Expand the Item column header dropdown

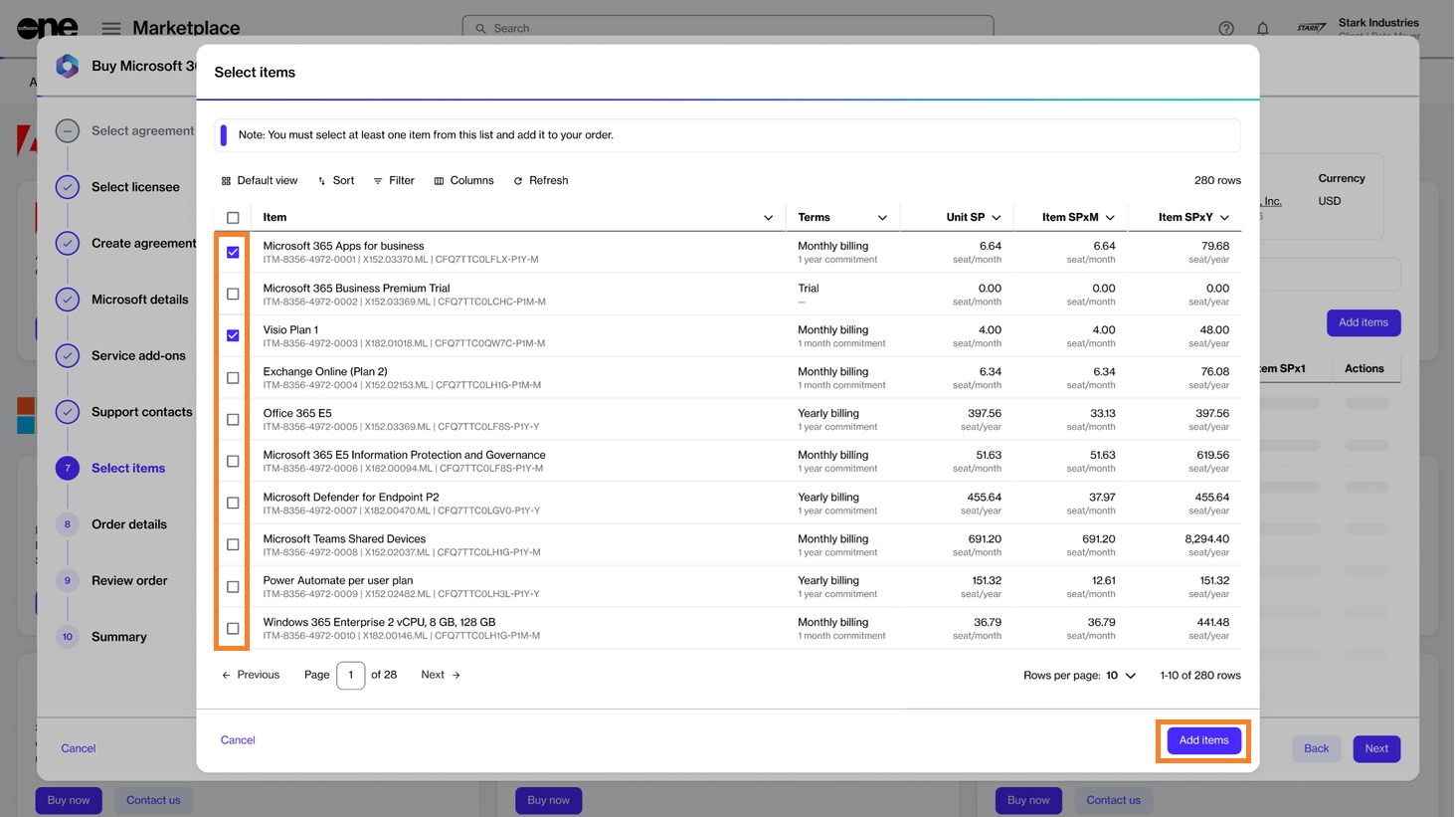click(768, 218)
